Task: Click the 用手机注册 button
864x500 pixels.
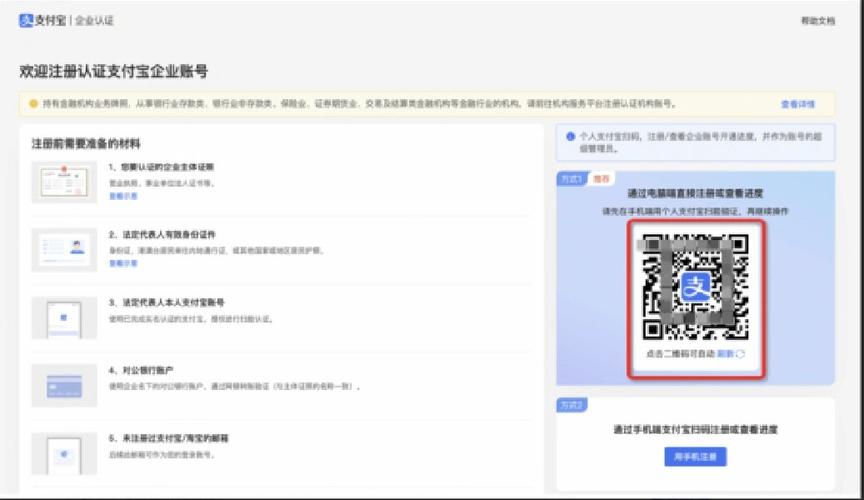Action: point(695,456)
